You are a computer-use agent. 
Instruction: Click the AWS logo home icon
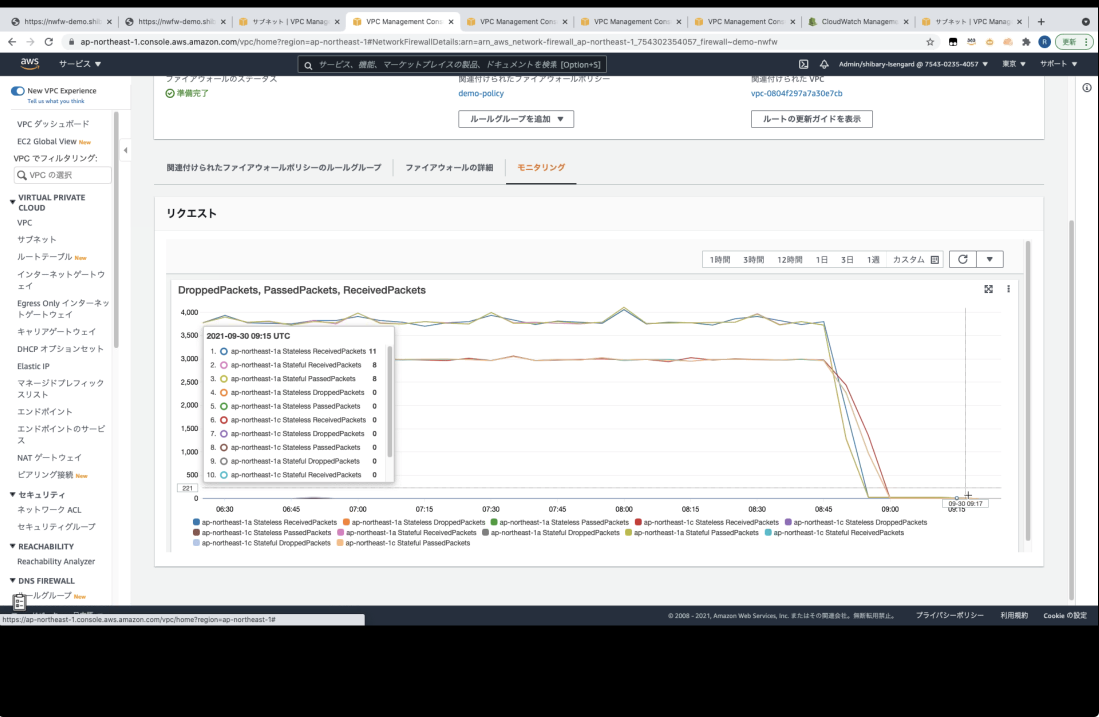pyautogui.click(x=29, y=63)
